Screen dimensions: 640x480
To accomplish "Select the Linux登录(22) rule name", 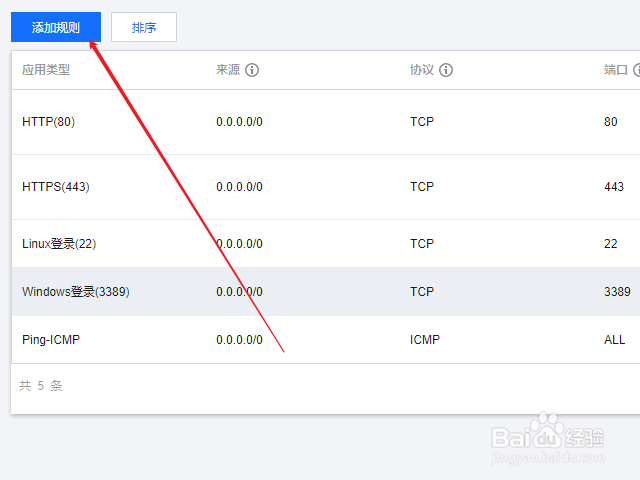I will pos(59,244).
